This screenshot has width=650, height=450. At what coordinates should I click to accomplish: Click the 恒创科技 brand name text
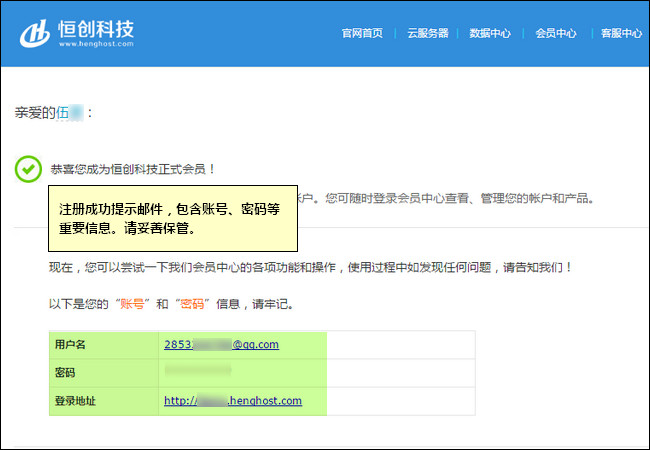point(96,28)
